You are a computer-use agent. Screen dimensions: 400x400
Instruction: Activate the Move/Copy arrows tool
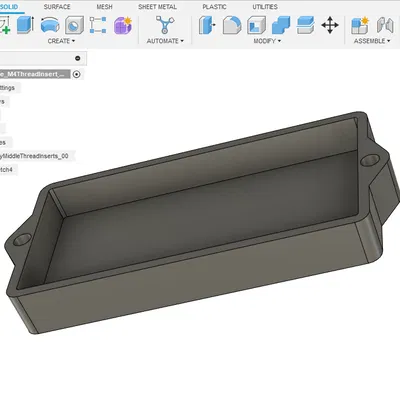pyautogui.click(x=330, y=25)
